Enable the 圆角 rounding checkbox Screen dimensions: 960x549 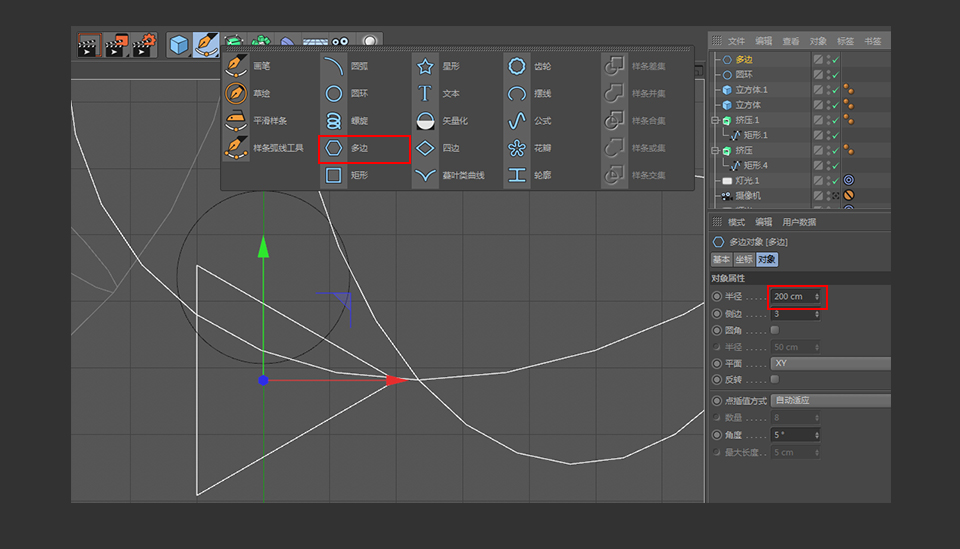[775, 330]
